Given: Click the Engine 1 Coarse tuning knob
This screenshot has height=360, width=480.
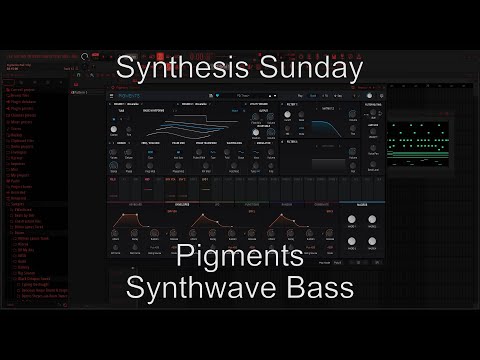Looking at the screenshot, I should [114, 129].
